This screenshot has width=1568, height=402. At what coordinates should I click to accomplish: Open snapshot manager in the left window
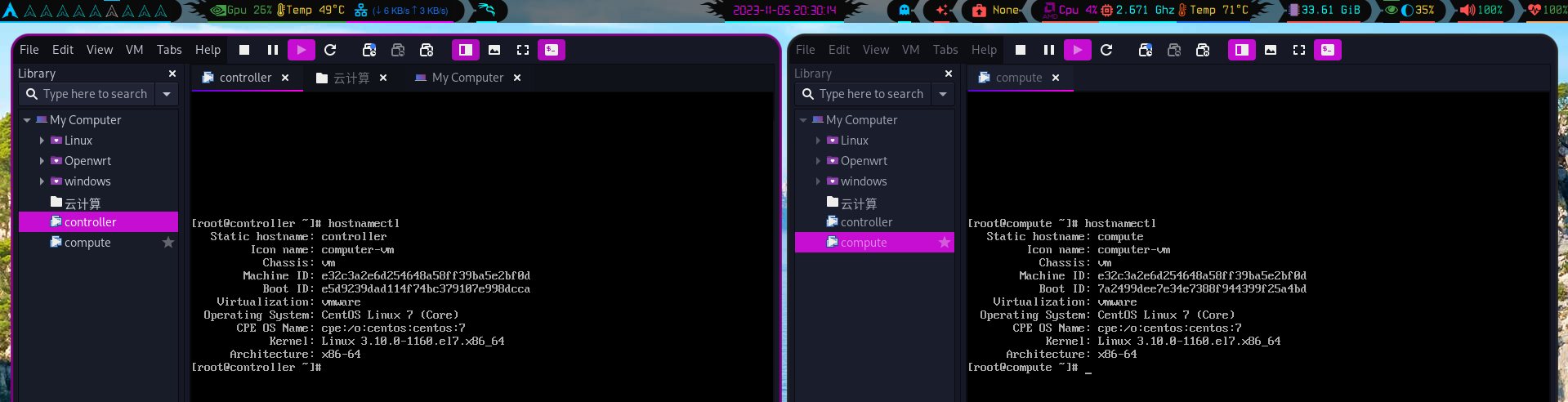click(x=427, y=50)
